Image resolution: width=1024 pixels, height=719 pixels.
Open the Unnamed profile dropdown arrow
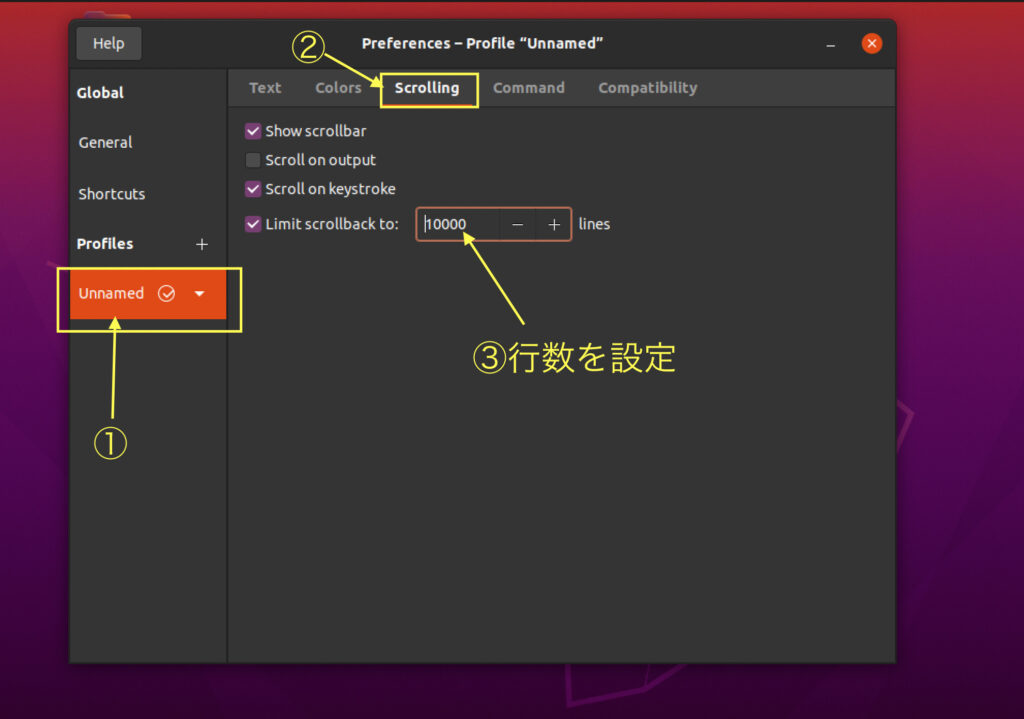click(x=200, y=294)
